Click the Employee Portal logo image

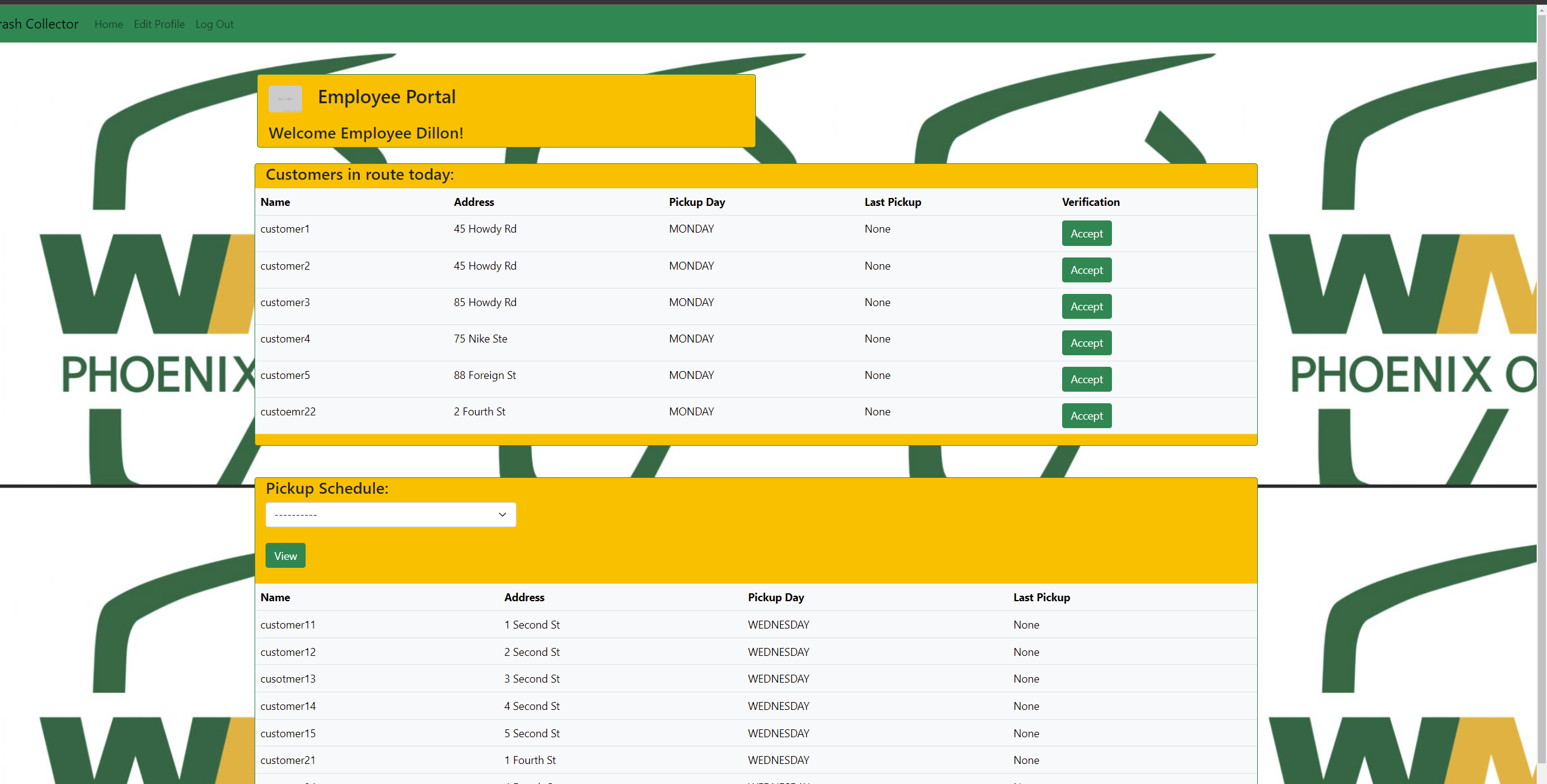click(x=285, y=99)
